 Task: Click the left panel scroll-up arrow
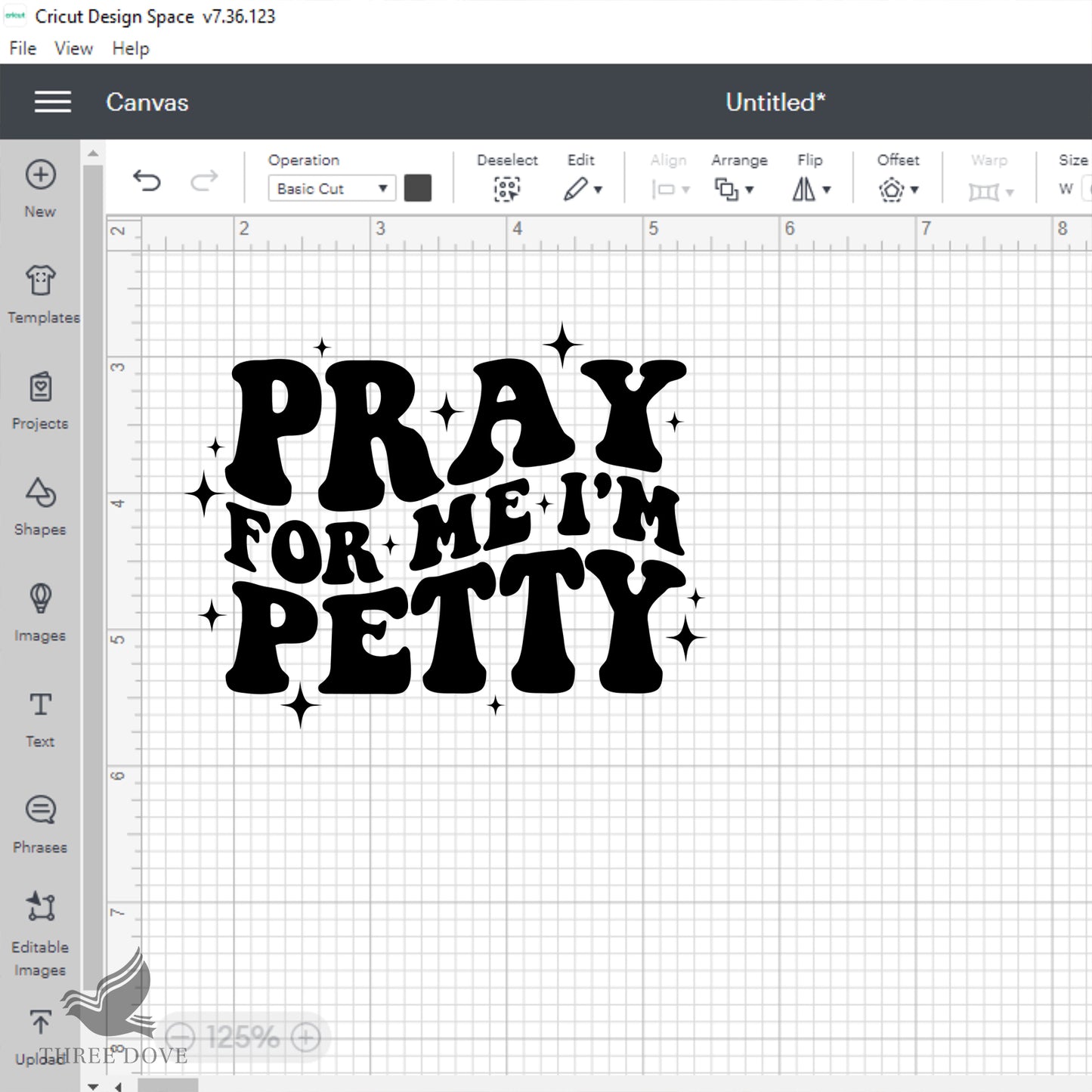click(93, 153)
